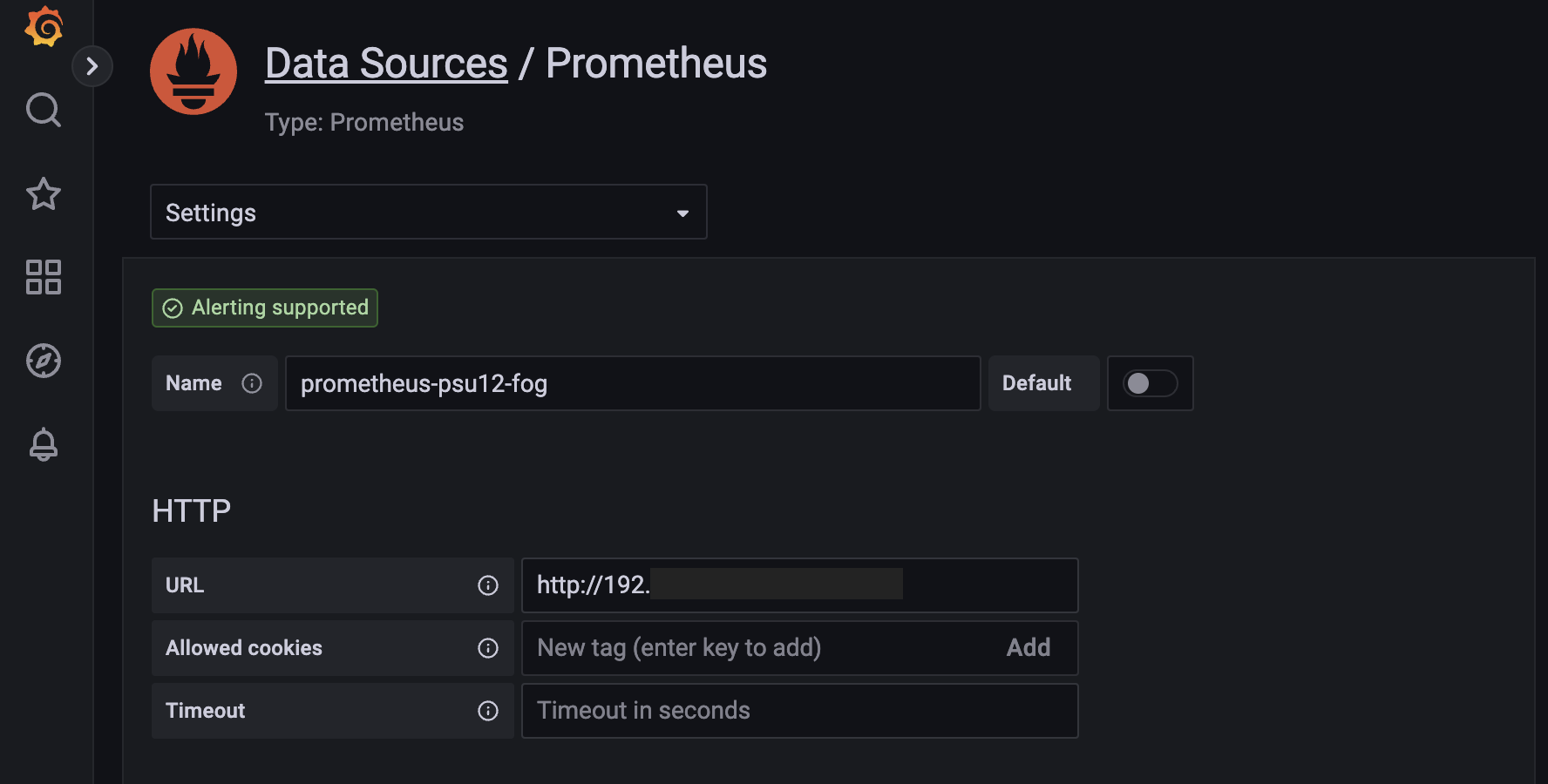
Task: Open the Dashboards panel icon
Action: click(x=44, y=278)
